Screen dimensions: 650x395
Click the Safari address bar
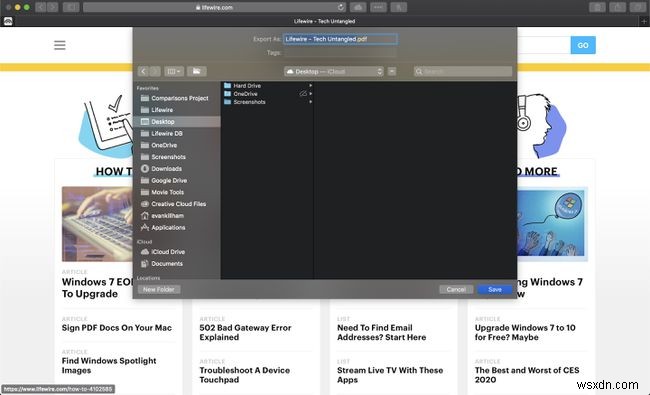pos(214,7)
